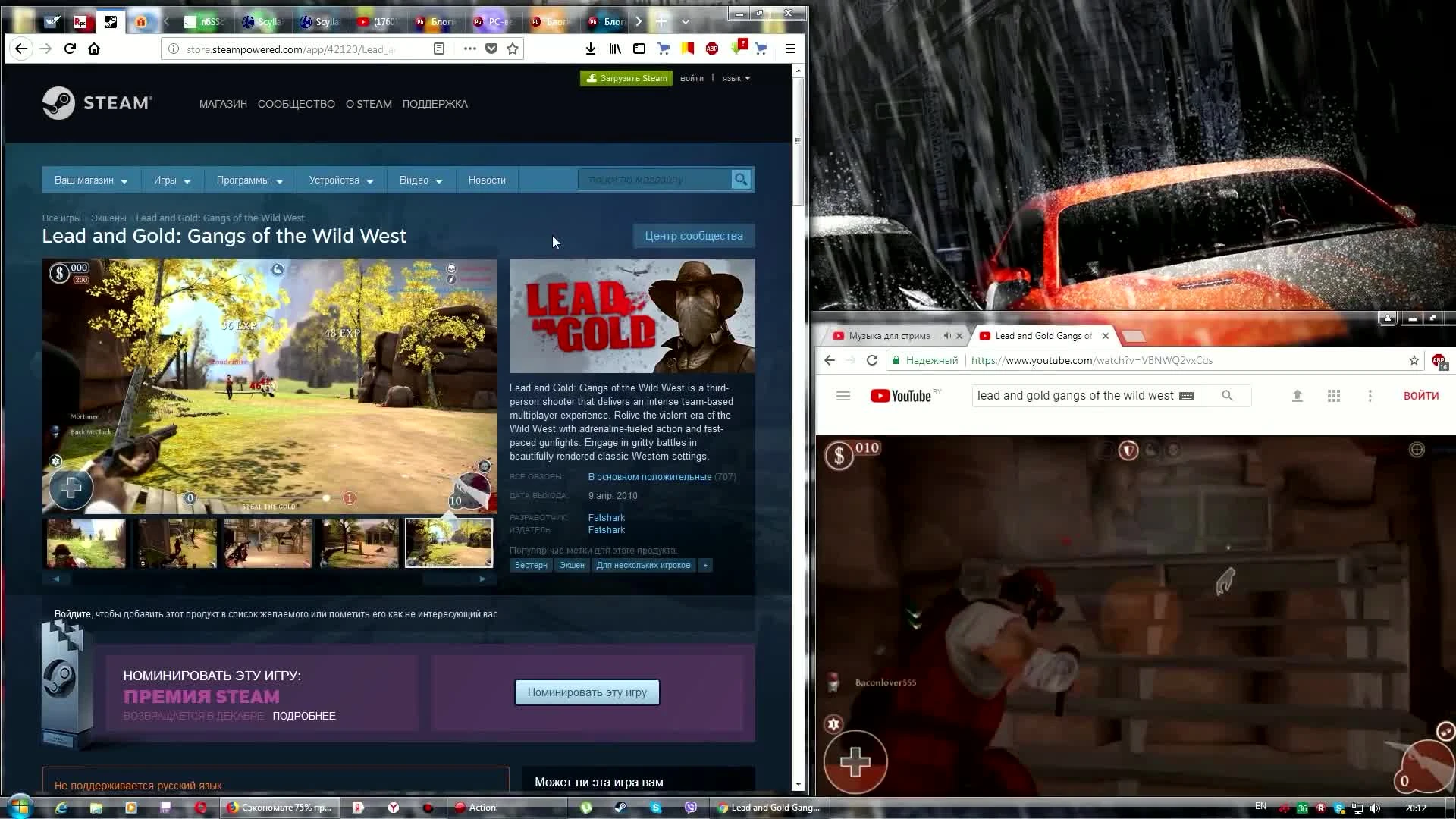
Task: Open the 'СООБЩЕСТВО' Steam menu item
Action: (296, 104)
